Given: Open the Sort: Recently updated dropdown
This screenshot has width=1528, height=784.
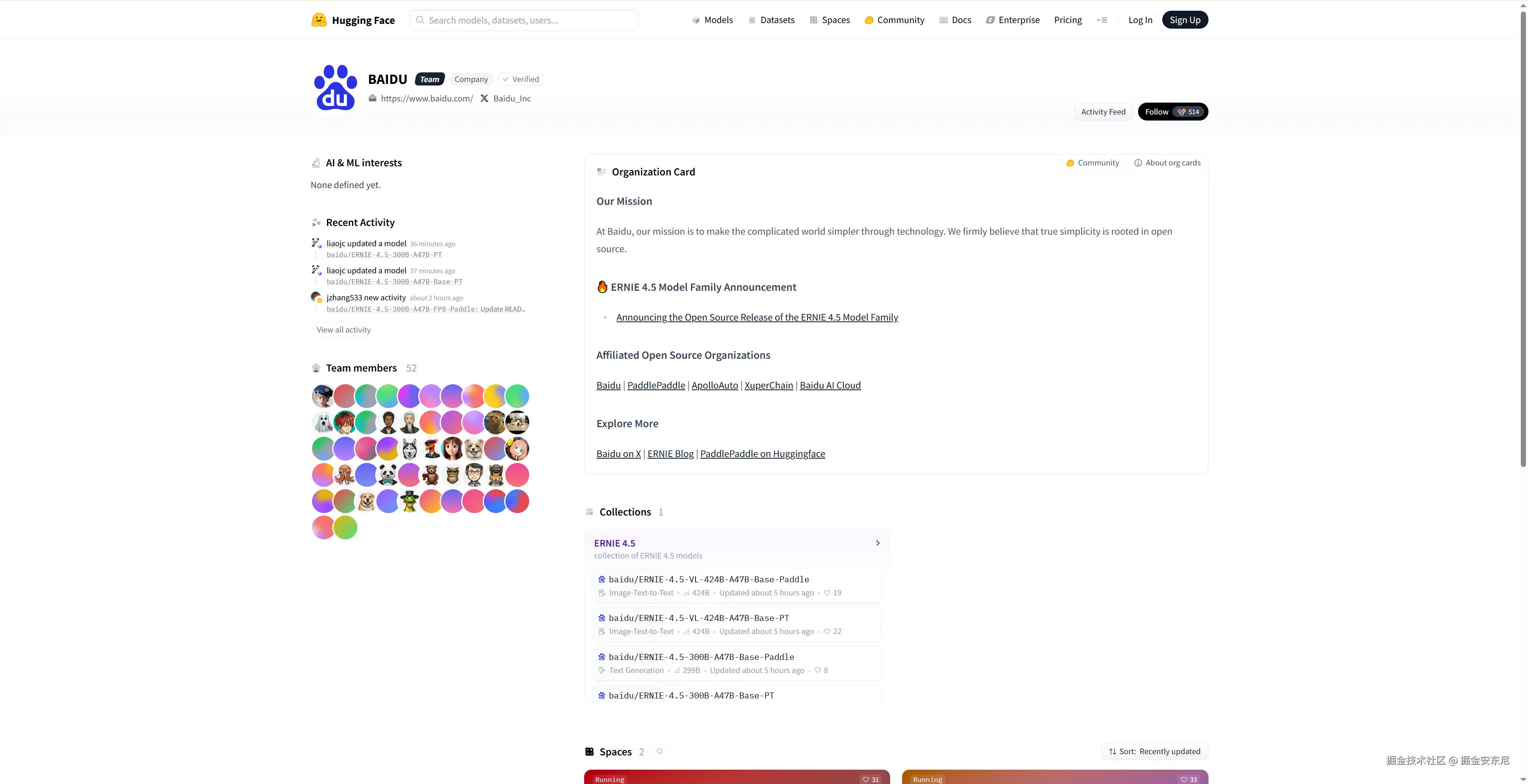Looking at the screenshot, I should pyautogui.click(x=1154, y=751).
